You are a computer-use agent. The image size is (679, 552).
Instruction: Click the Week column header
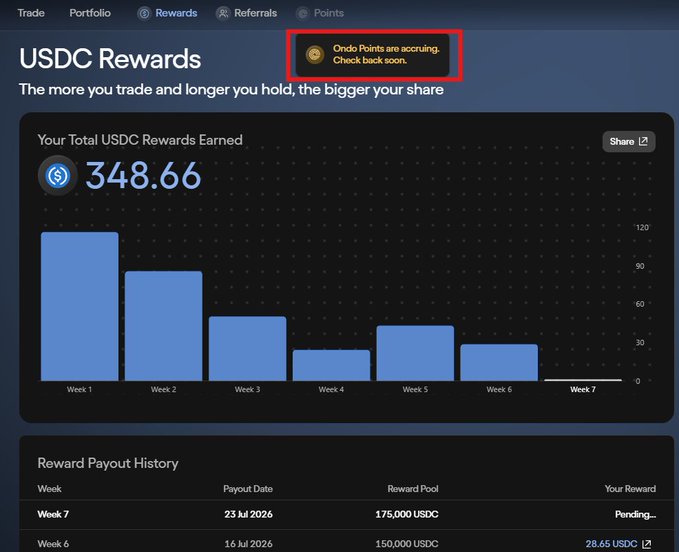[x=49, y=489]
